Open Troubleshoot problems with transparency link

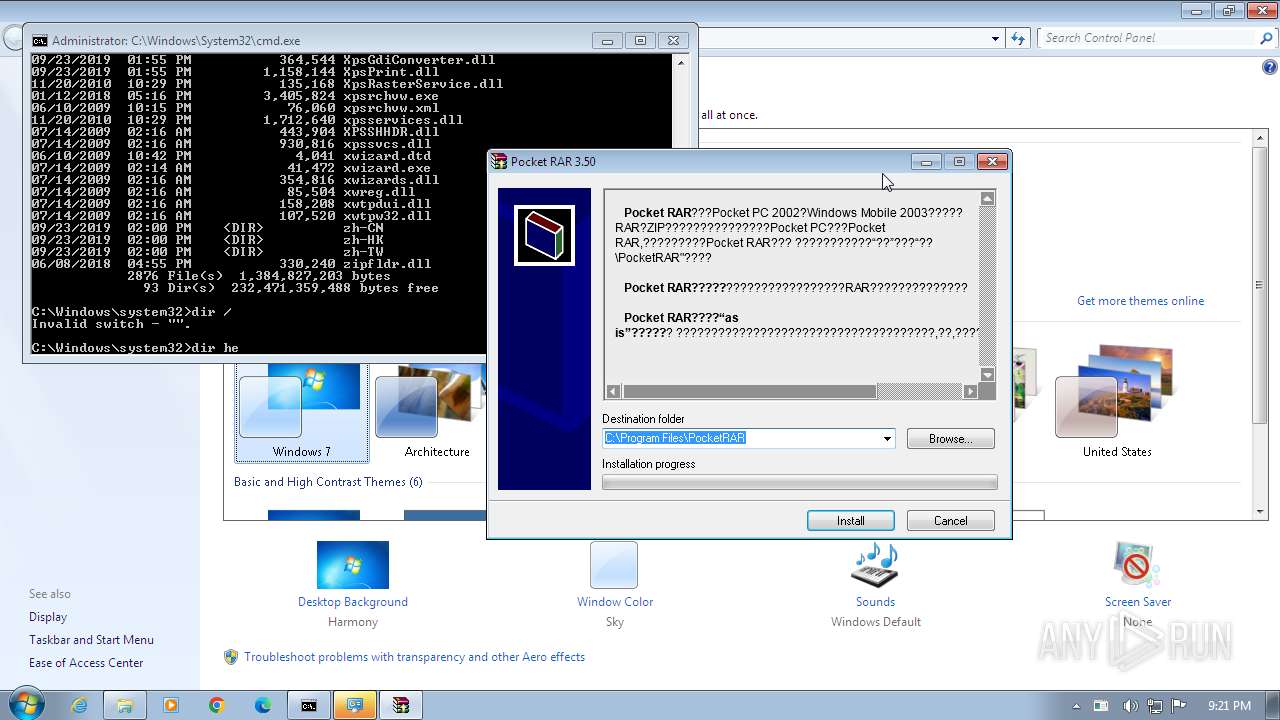point(414,657)
